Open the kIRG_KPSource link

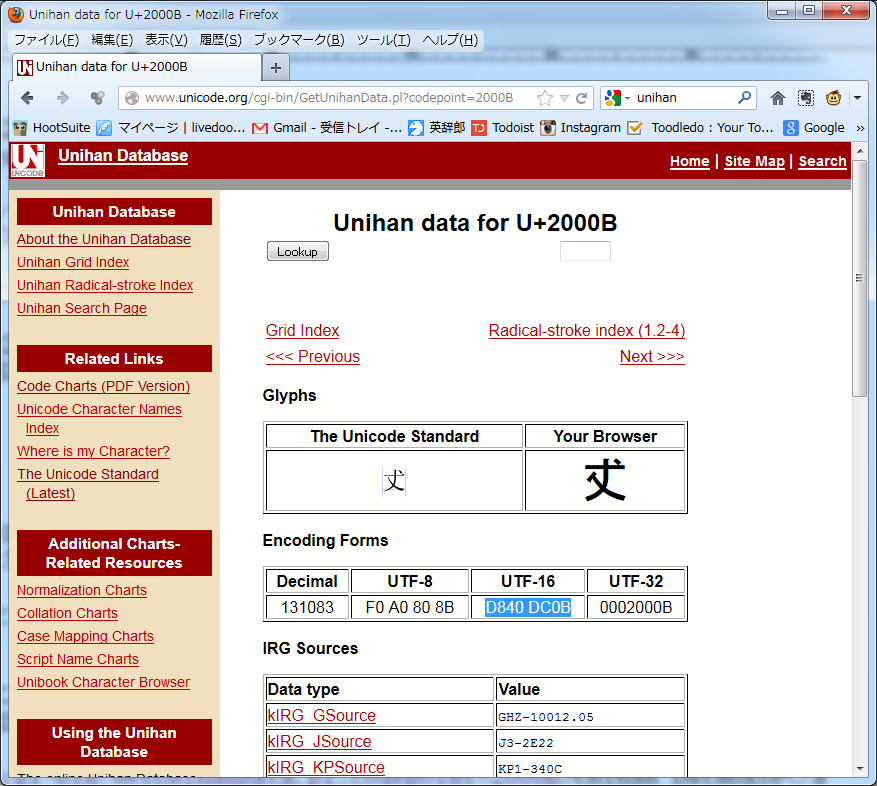[x=326, y=768]
